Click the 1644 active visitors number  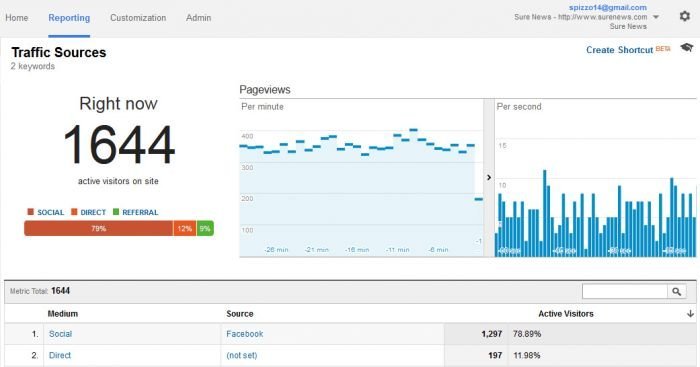tap(119, 145)
